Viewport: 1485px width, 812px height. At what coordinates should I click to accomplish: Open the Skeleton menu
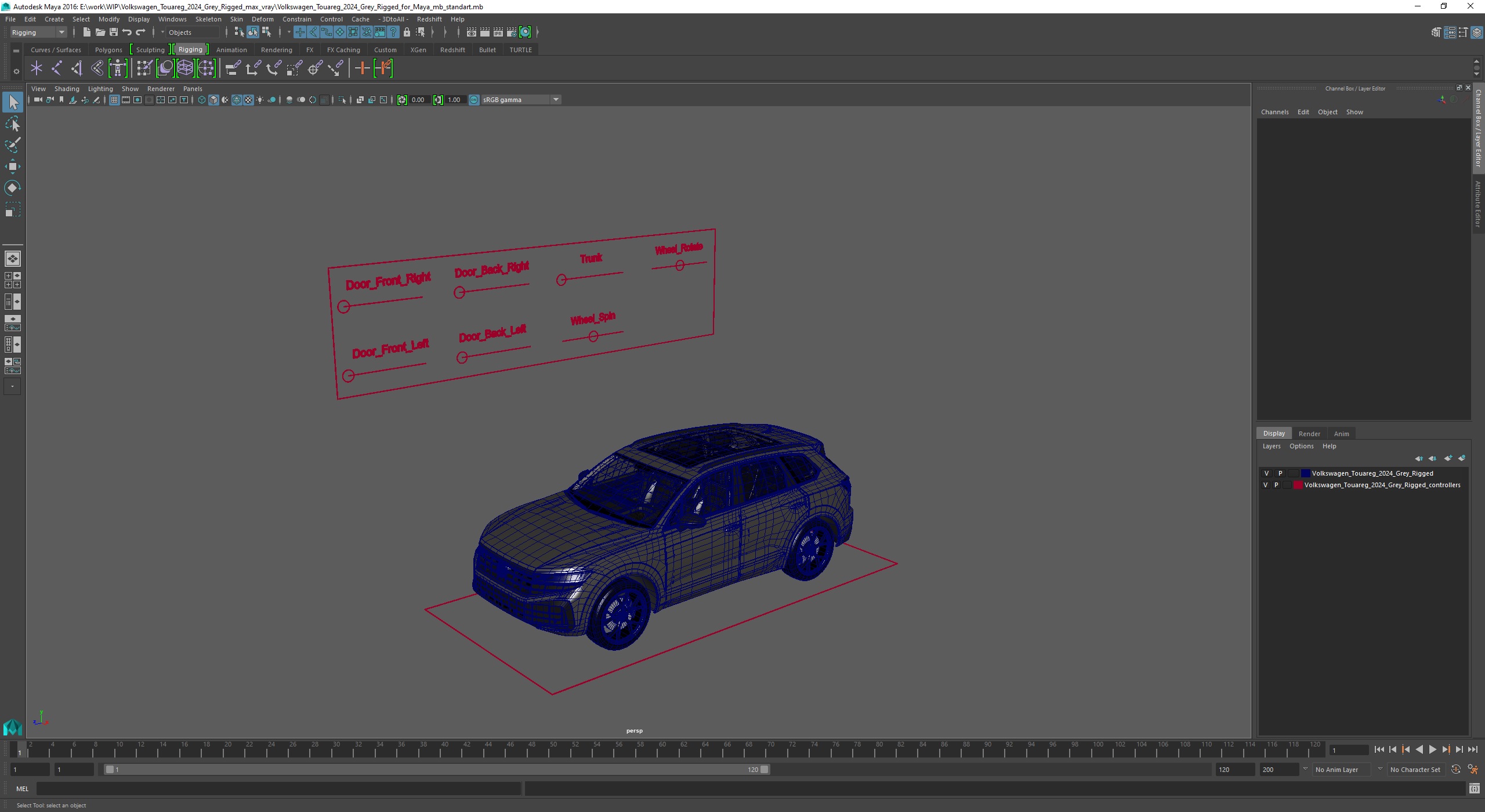pyautogui.click(x=208, y=19)
